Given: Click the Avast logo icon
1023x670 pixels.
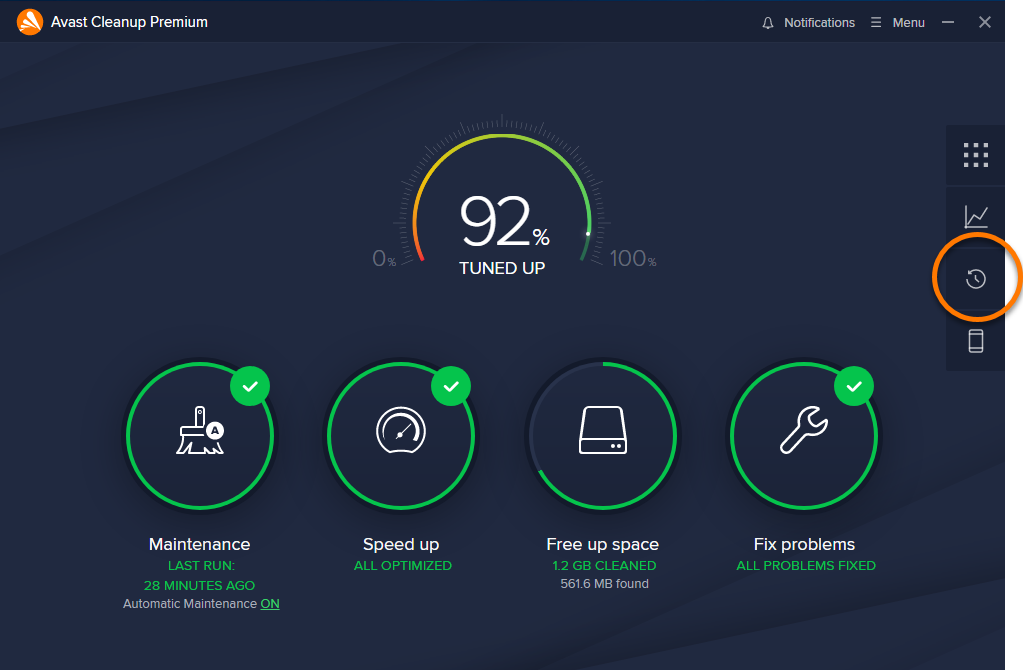Looking at the screenshot, I should (x=30, y=22).
